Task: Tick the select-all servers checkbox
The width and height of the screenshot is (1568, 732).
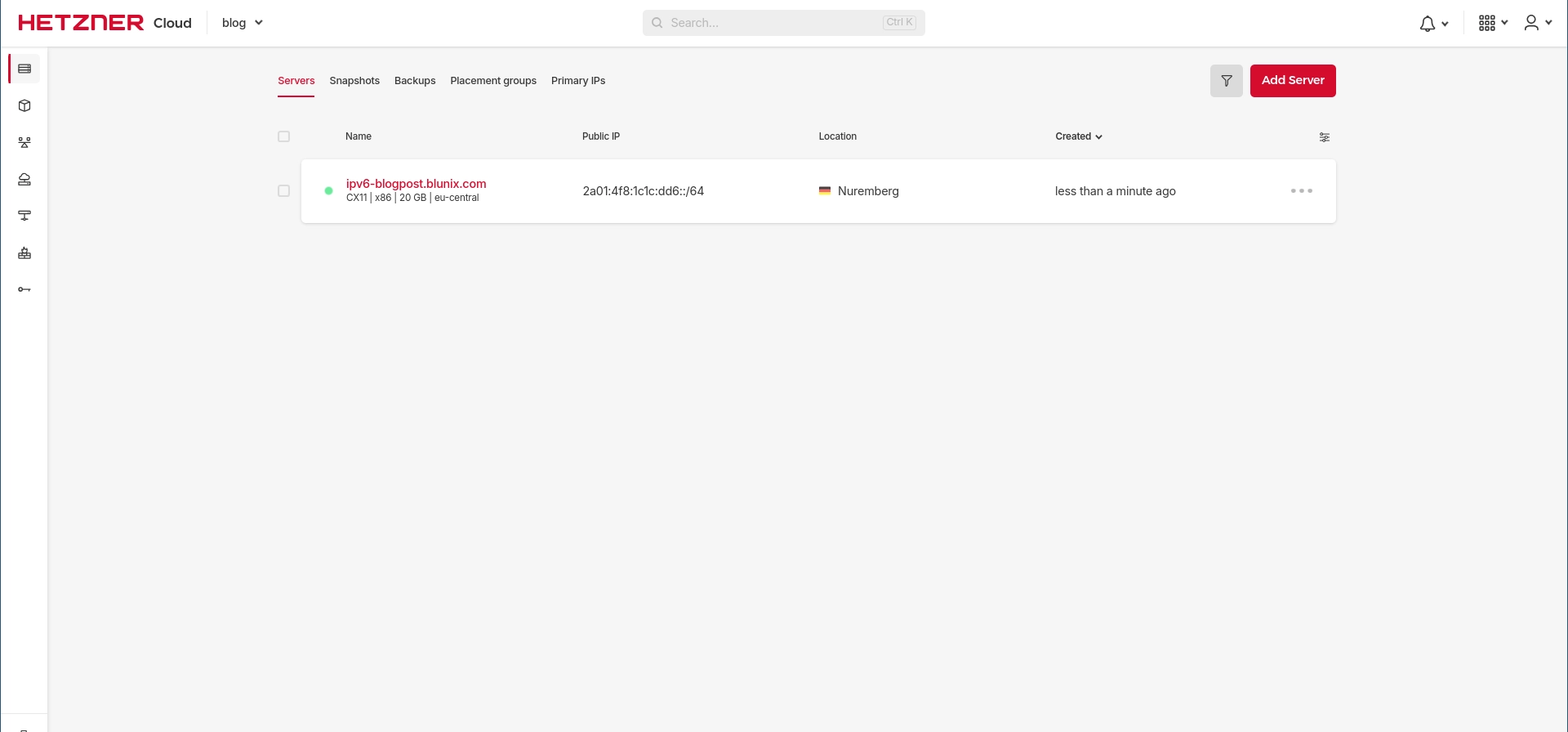Action: 283,136
